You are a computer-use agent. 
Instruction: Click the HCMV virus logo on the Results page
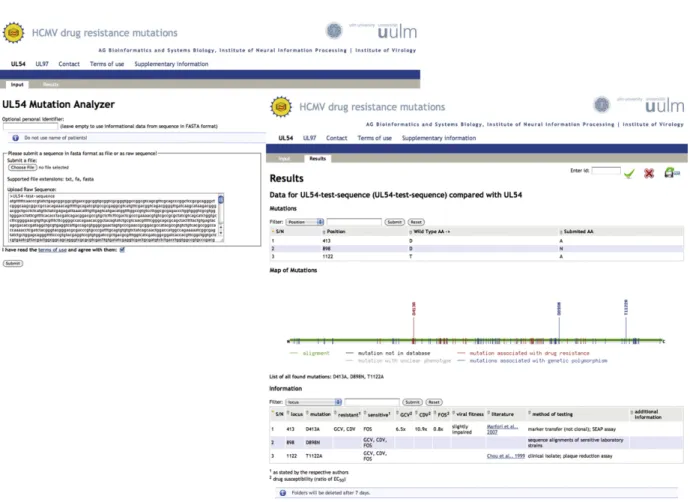point(281,107)
